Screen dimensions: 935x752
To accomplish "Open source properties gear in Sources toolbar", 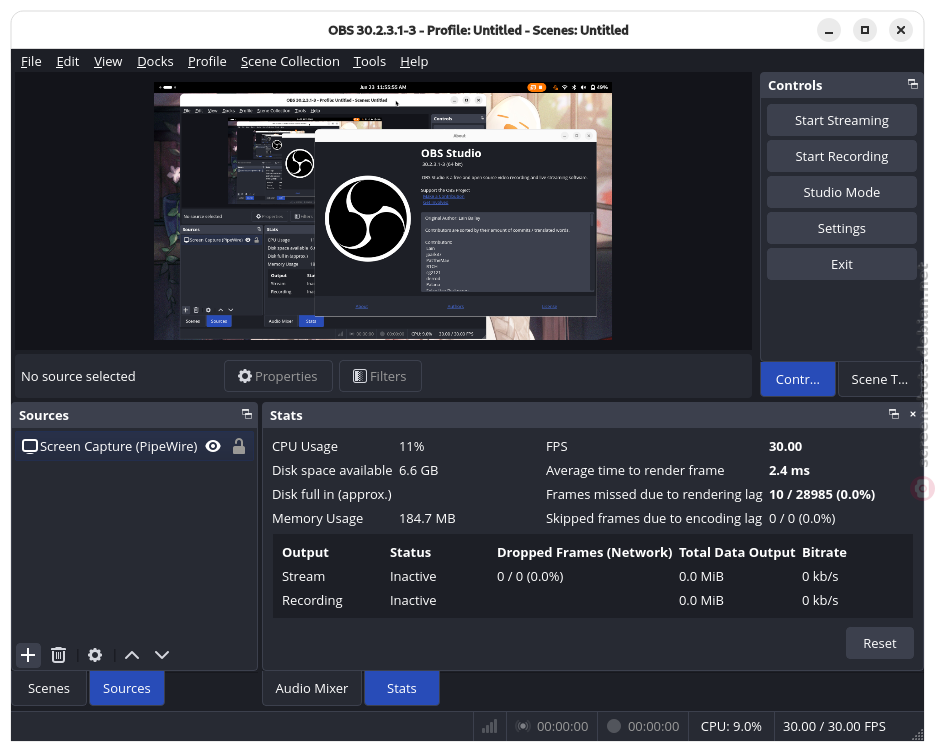I will tap(95, 655).
